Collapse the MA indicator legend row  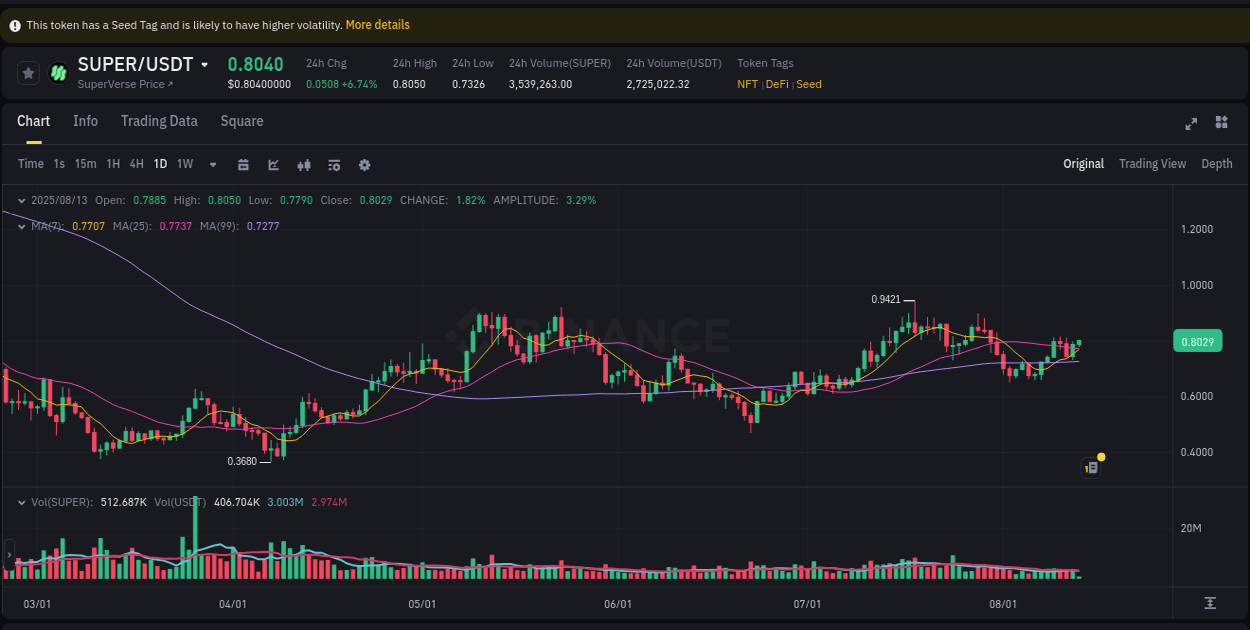(20, 227)
